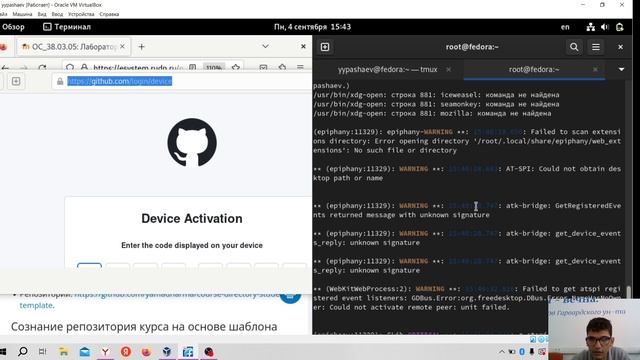This screenshot has width=640, height=360.
Task: Click the Firefox reload button
Action: coord(42,67)
